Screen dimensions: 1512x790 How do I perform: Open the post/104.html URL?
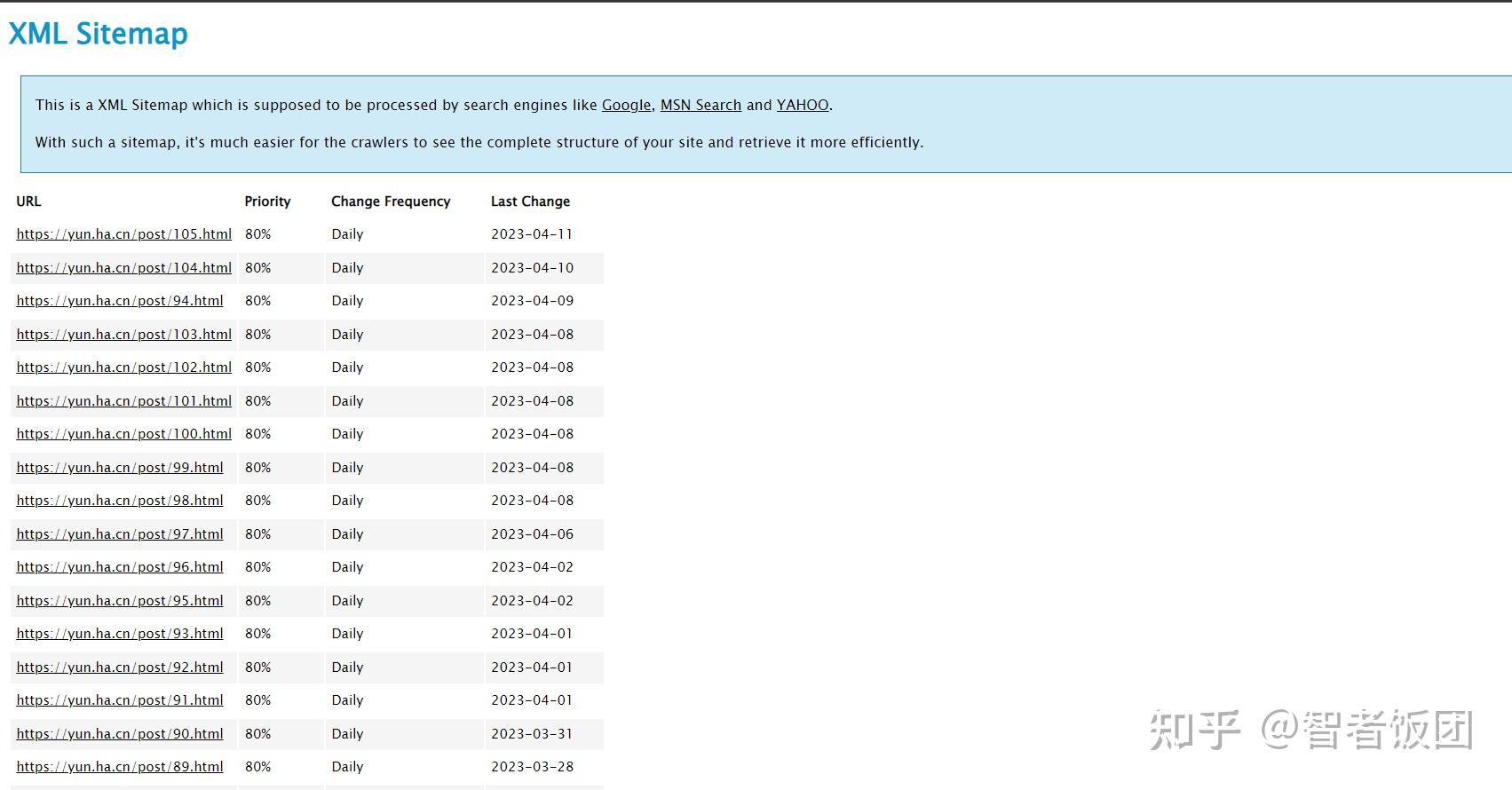point(123,268)
